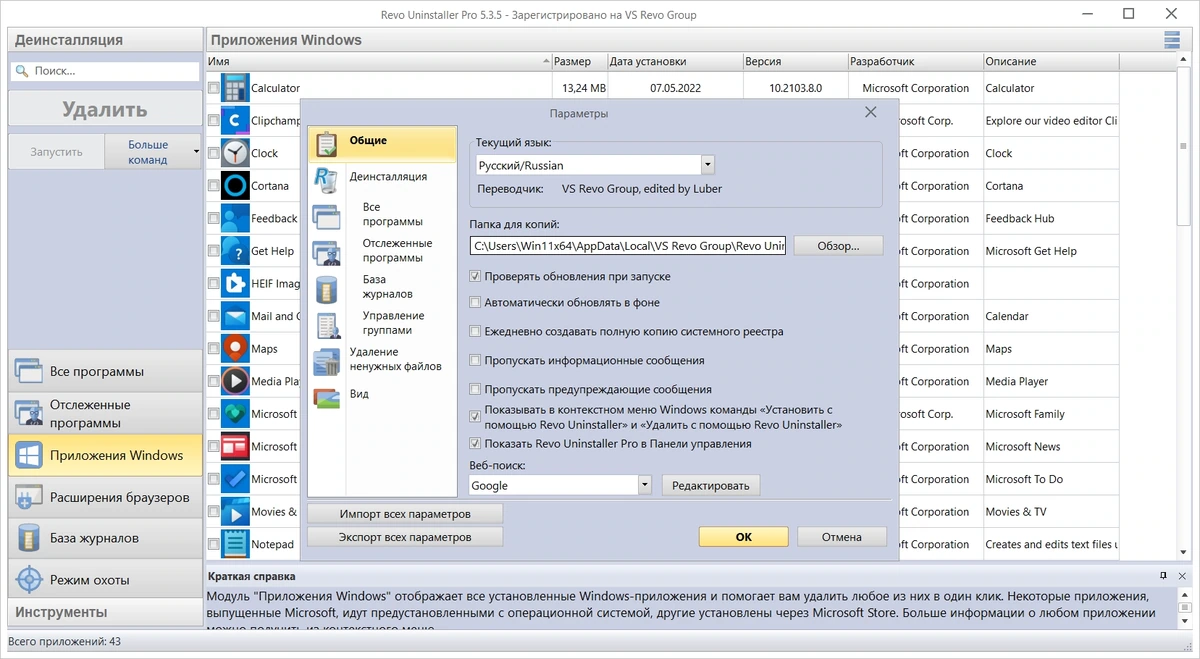Expand the Инструменты sidebar section
The height and width of the screenshot is (659, 1200).
[104, 612]
